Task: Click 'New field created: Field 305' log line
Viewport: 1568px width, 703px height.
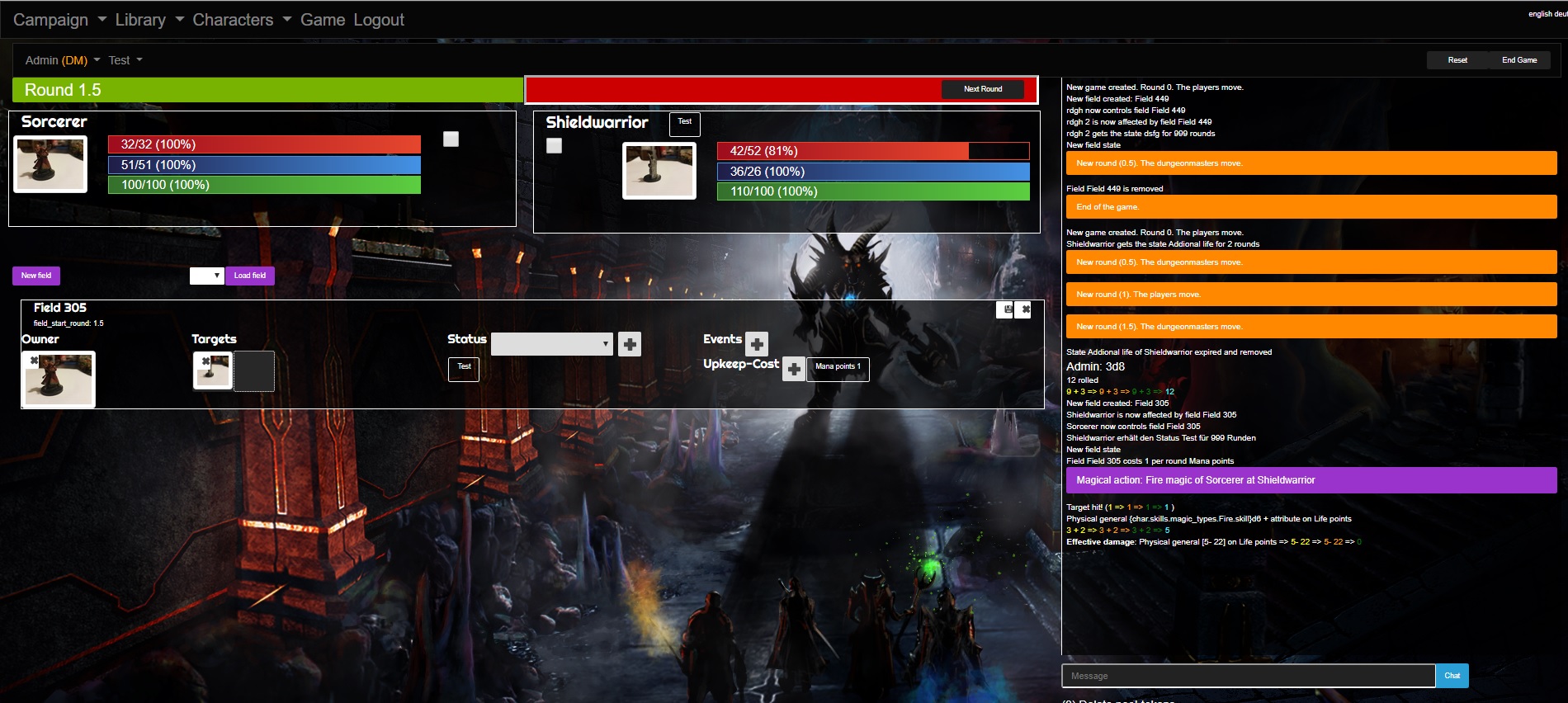Action: pos(1117,403)
